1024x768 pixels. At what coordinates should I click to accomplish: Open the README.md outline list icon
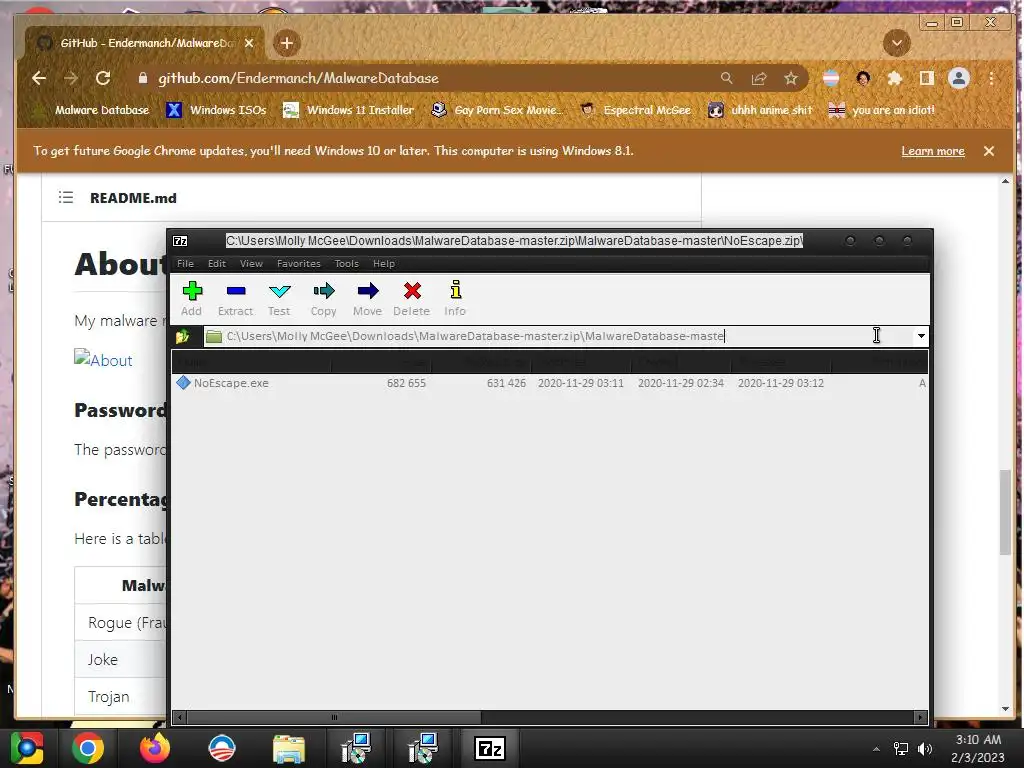66,197
